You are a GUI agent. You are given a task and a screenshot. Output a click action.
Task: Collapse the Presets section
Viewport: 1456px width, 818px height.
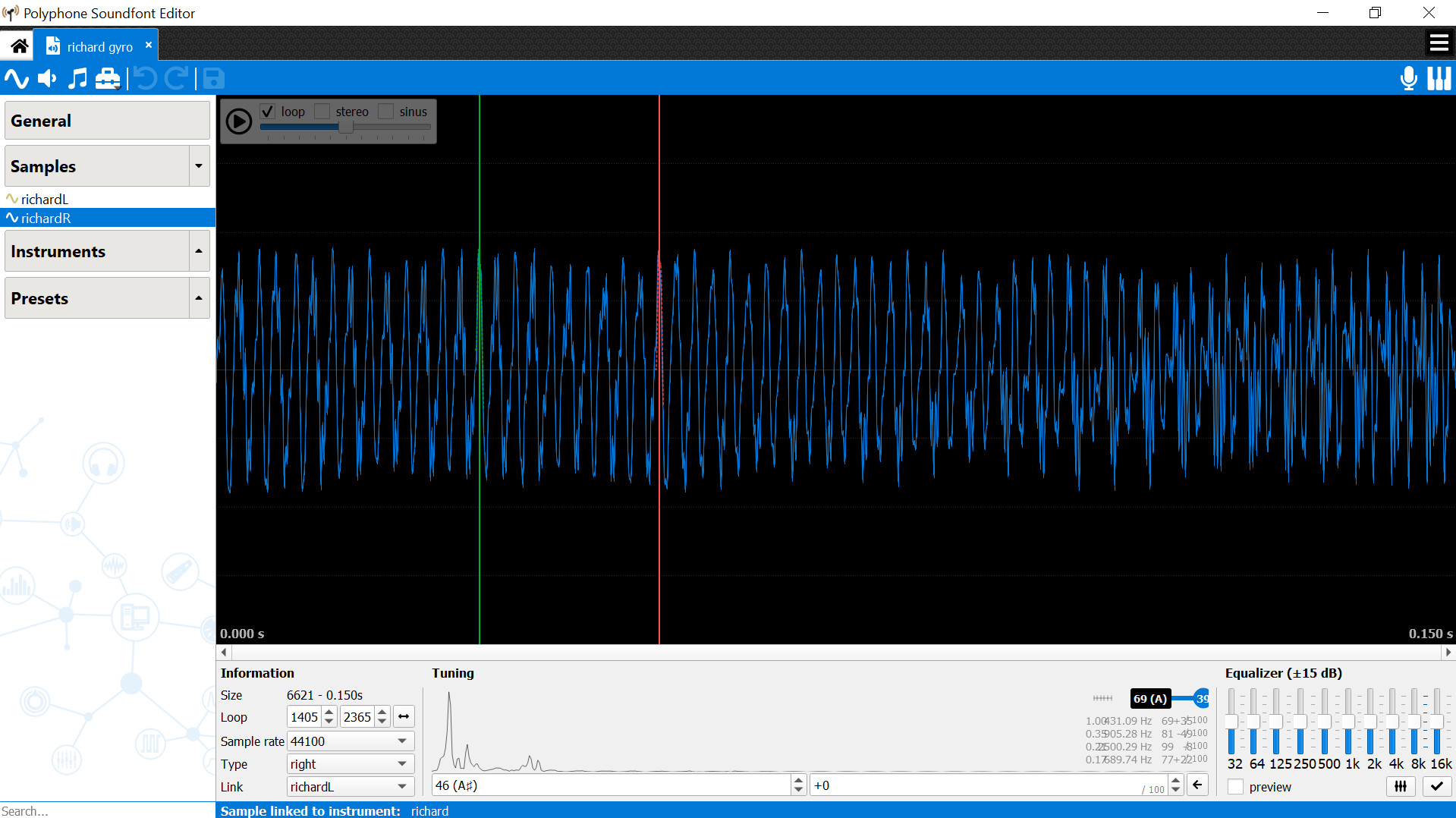tap(198, 297)
